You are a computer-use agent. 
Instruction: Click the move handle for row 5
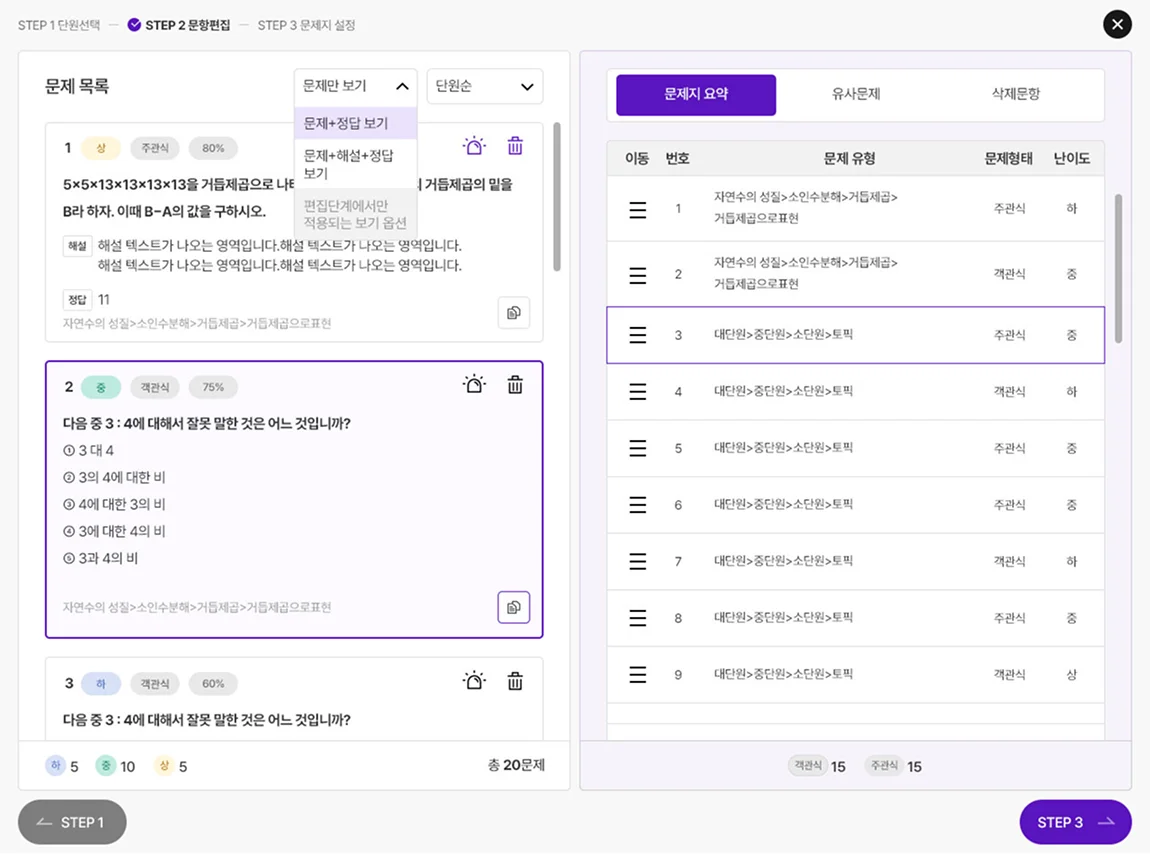coord(638,449)
